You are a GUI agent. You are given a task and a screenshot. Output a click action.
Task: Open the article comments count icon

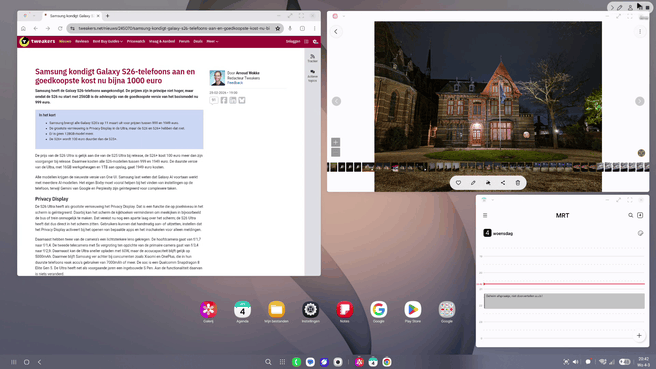[214, 100]
